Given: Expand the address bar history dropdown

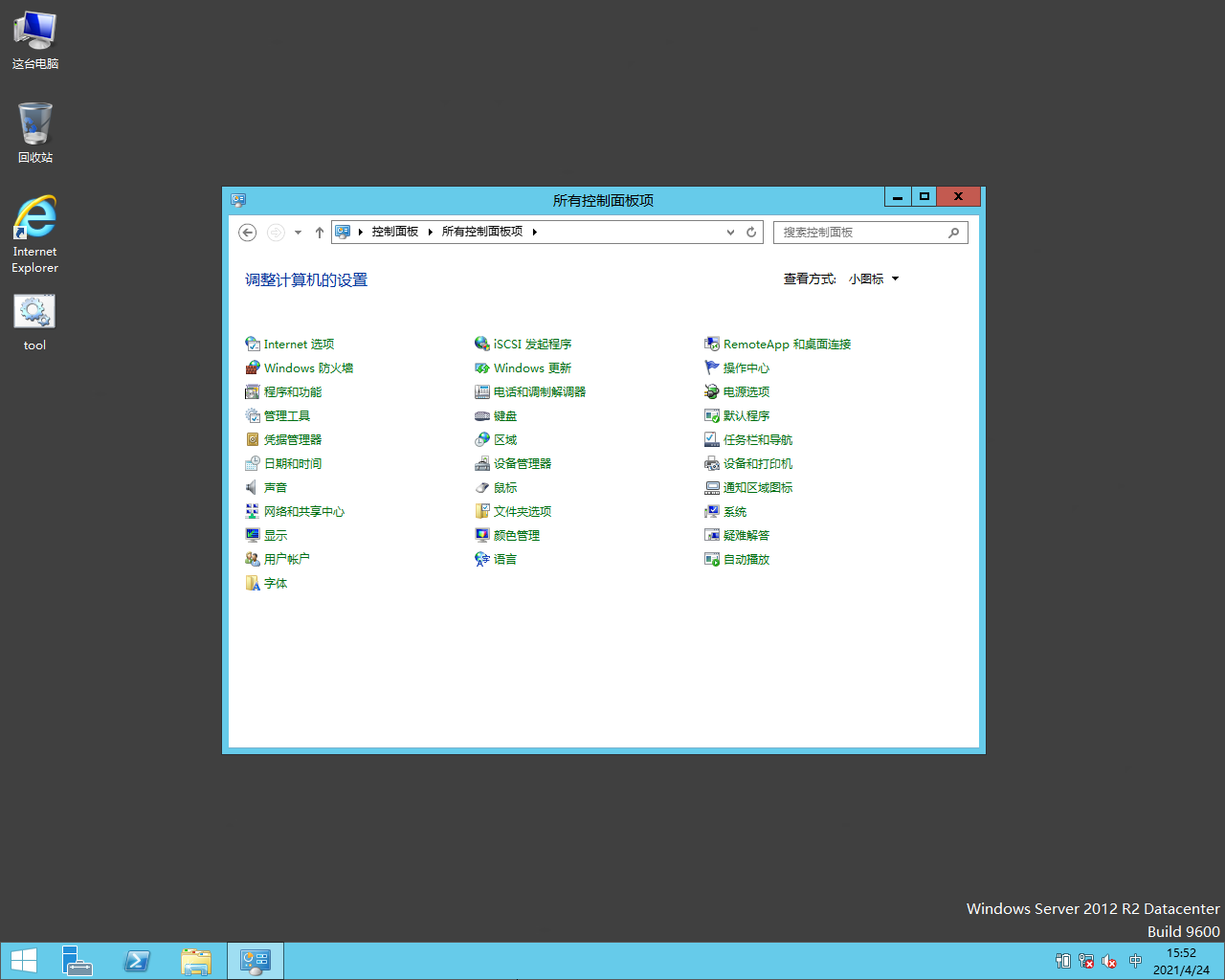Looking at the screenshot, I should point(730,233).
